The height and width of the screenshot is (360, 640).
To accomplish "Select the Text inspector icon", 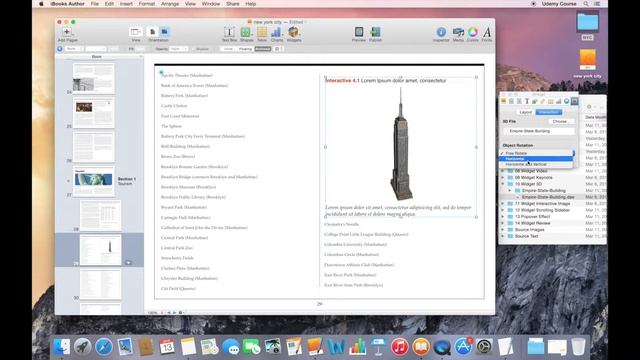I will (x=527, y=101).
